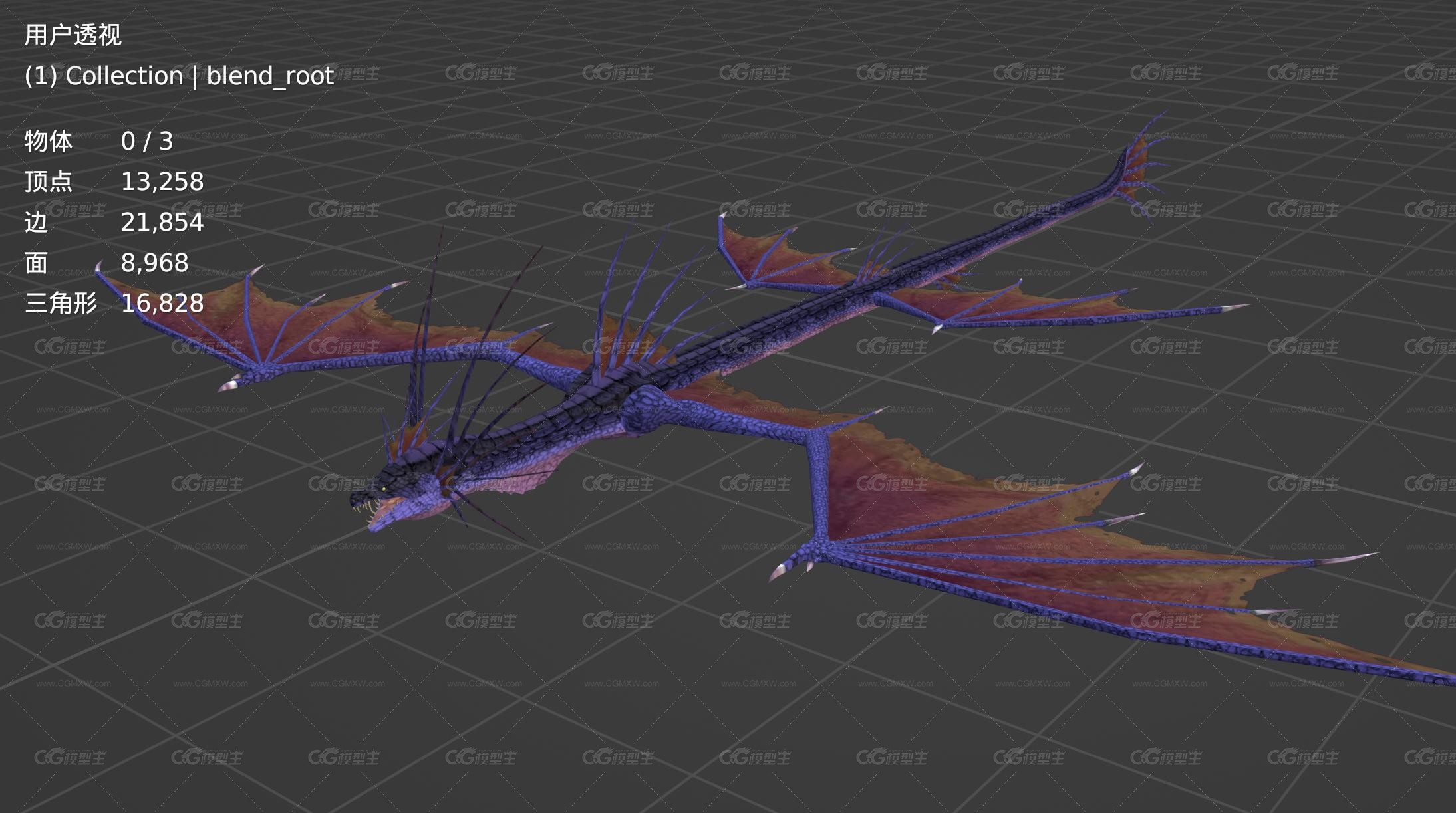This screenshot has width=1456, height=813.
Task: Click the face count value 8,968
Action: pyautogui.click(x=155, y=263)
